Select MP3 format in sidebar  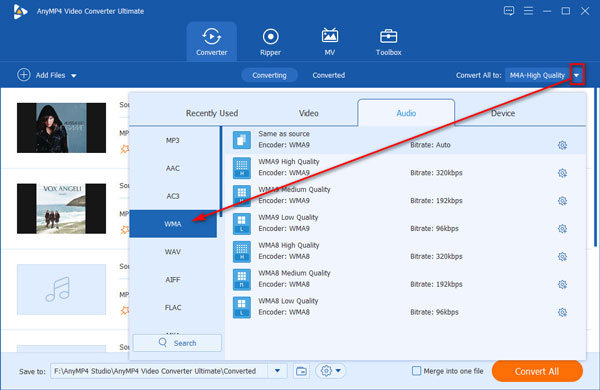tap(173, 140)
